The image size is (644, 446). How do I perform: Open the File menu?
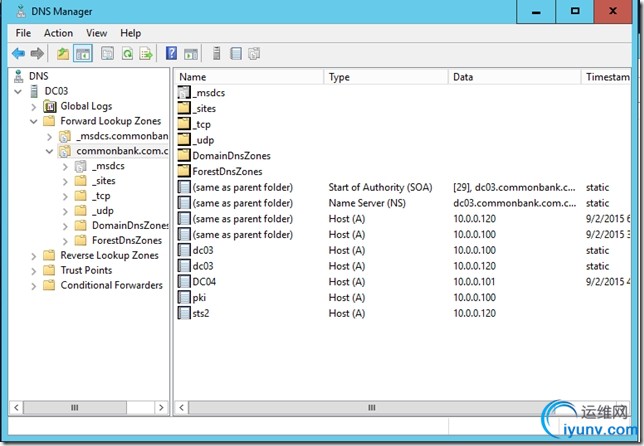(x=23, y=33)
